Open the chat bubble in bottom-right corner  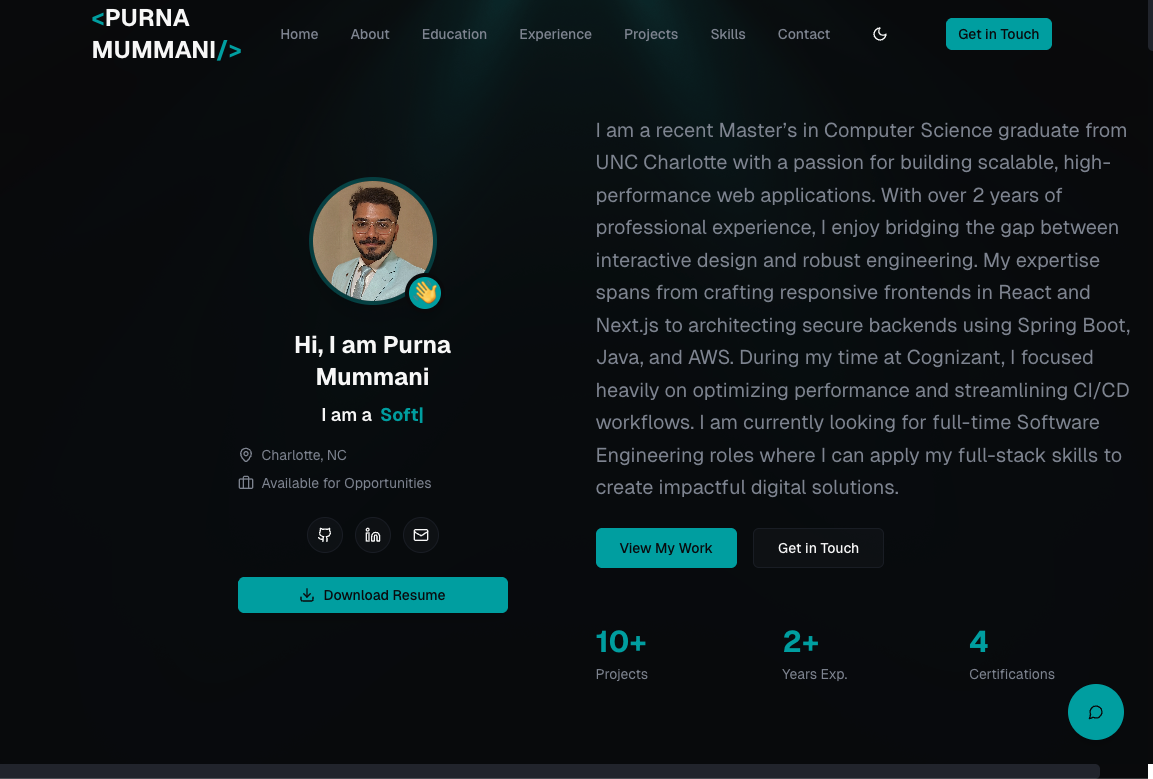tap(1095, 712)
